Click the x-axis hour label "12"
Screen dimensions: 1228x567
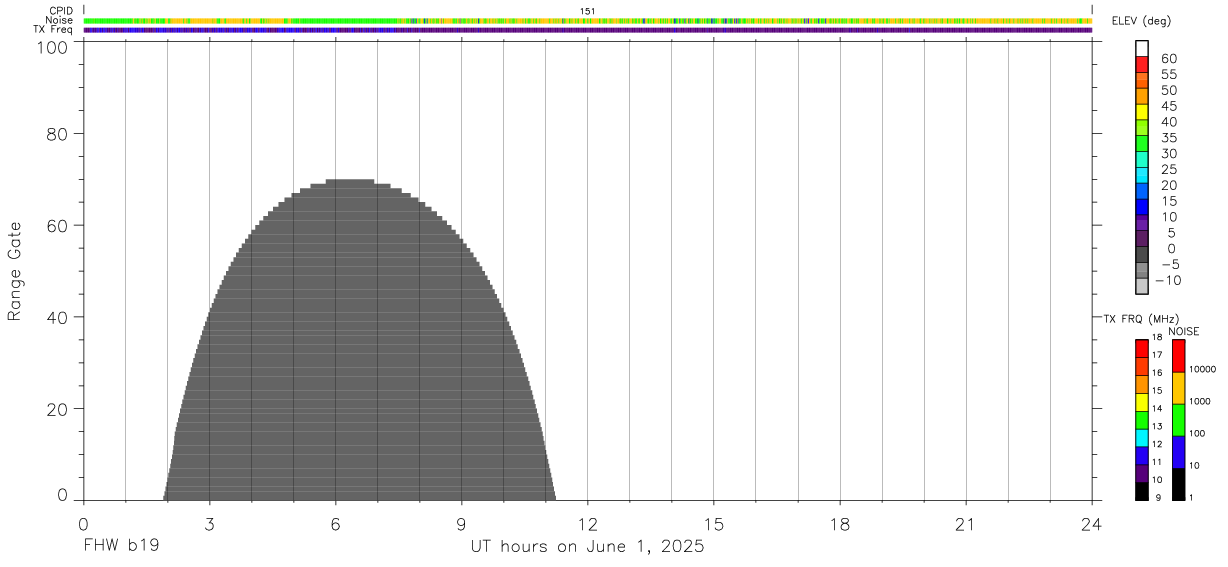[587, 524]
